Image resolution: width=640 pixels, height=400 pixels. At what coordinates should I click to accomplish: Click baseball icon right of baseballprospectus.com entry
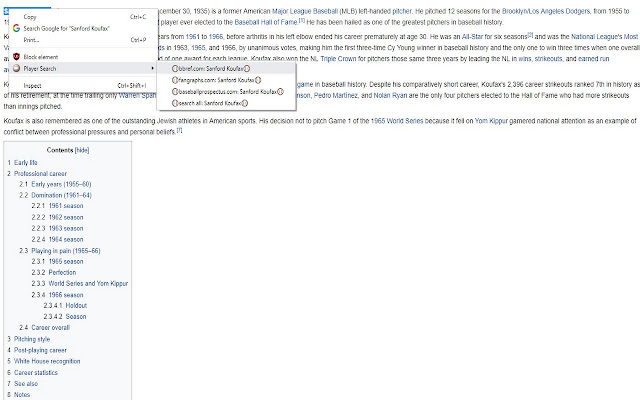coord(280,91)
